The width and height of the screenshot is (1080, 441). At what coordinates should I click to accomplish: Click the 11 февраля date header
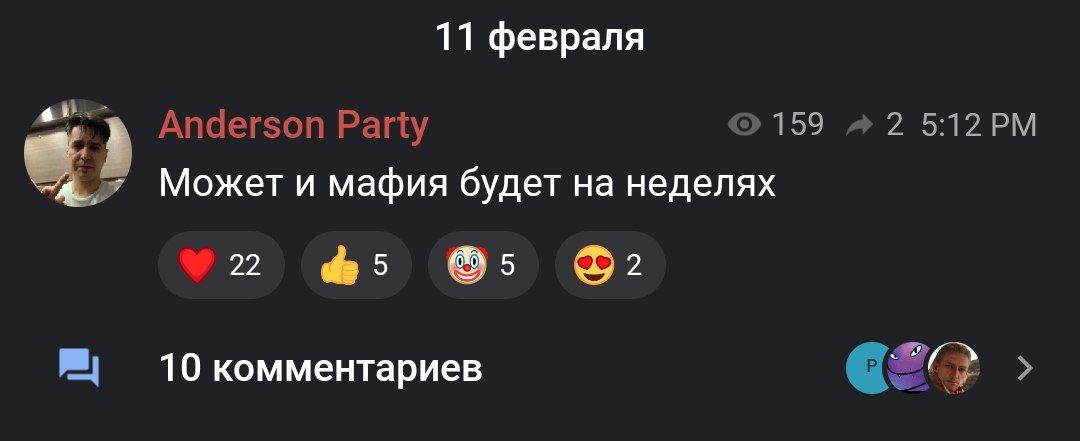point(540,38)
